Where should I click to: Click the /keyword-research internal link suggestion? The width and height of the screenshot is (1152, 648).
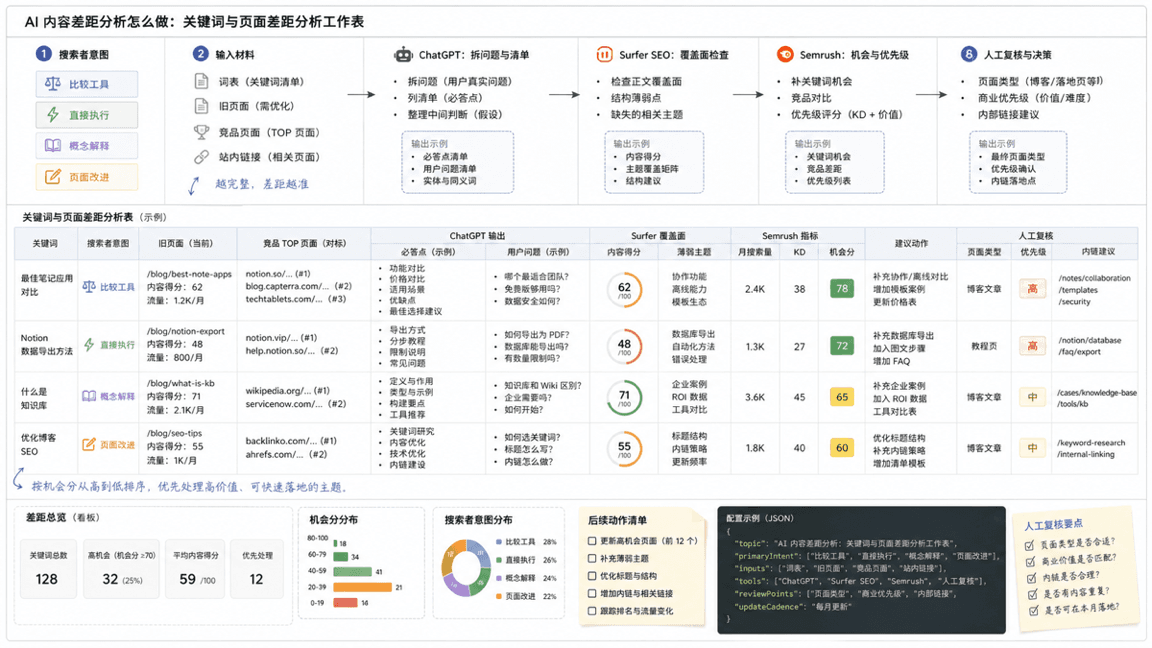pos(1090,442)
